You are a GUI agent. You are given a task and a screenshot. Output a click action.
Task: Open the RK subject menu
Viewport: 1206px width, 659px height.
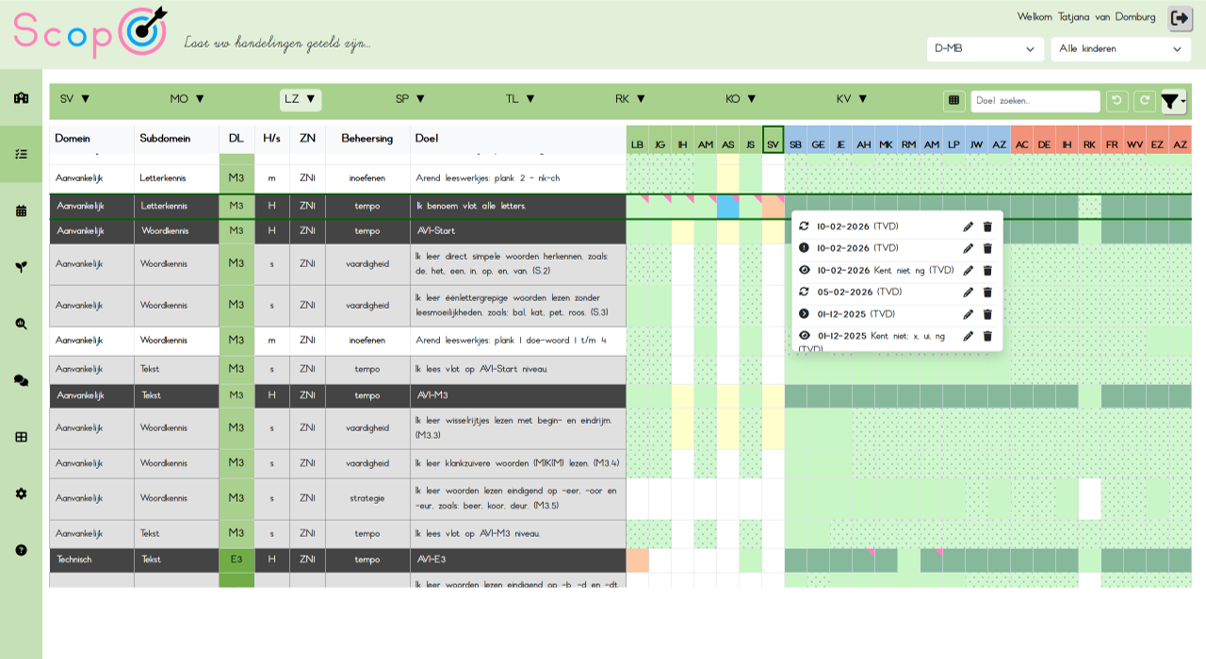(x=630, y=99)
